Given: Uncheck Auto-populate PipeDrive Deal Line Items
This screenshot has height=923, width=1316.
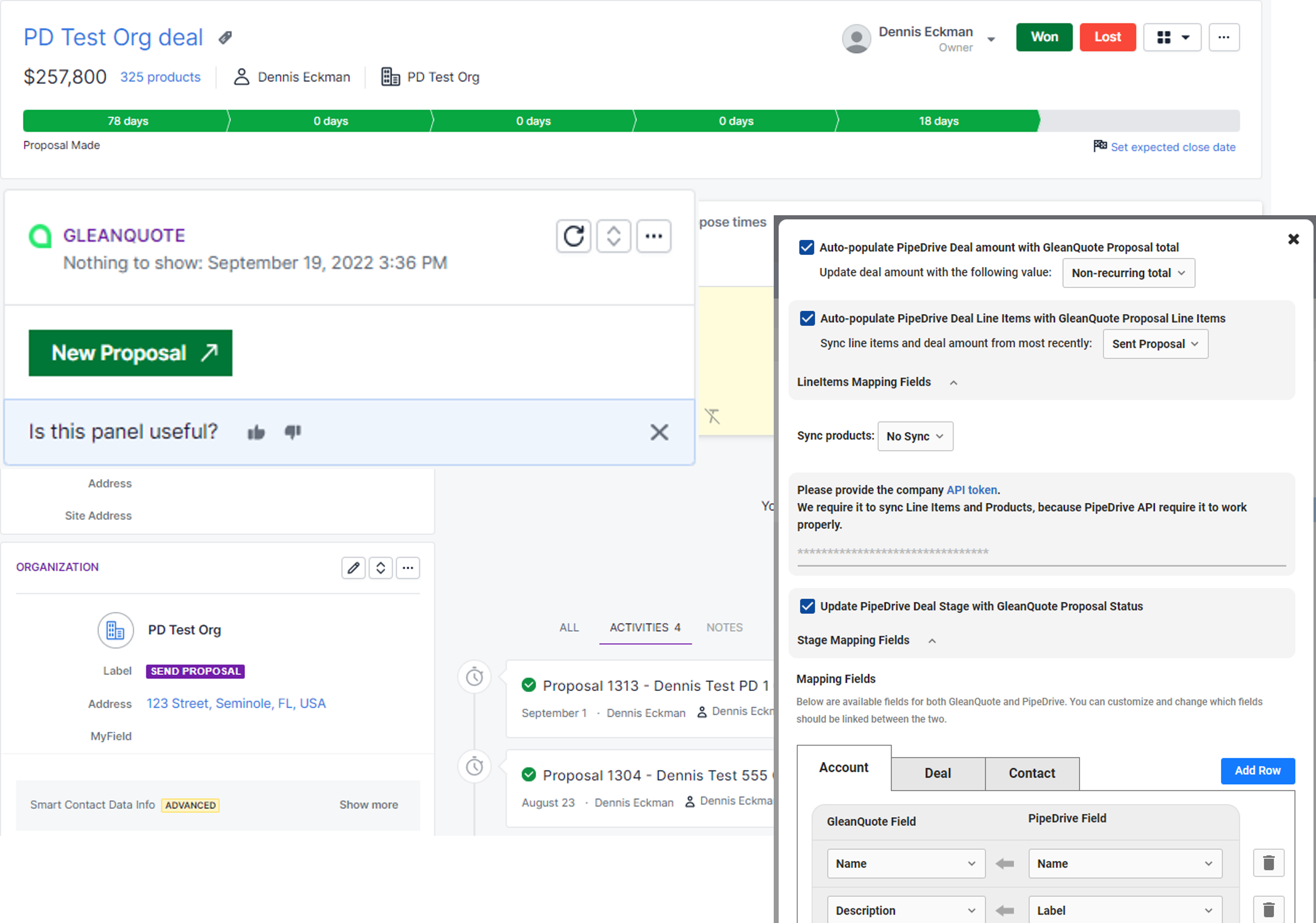Looking at the screenshot, I should pyautogui.click(x=807, y=318).
